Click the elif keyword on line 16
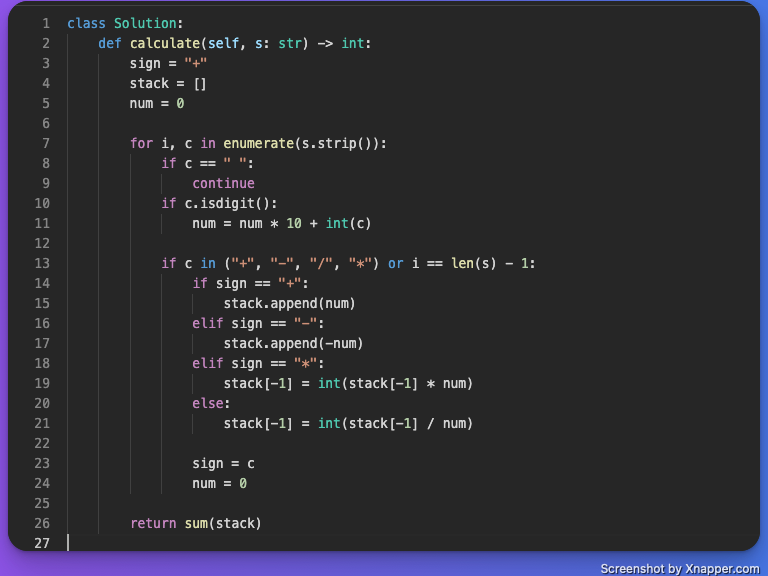Image resolution: width=768 pixels, height=576 pixels. coord(208,323)
